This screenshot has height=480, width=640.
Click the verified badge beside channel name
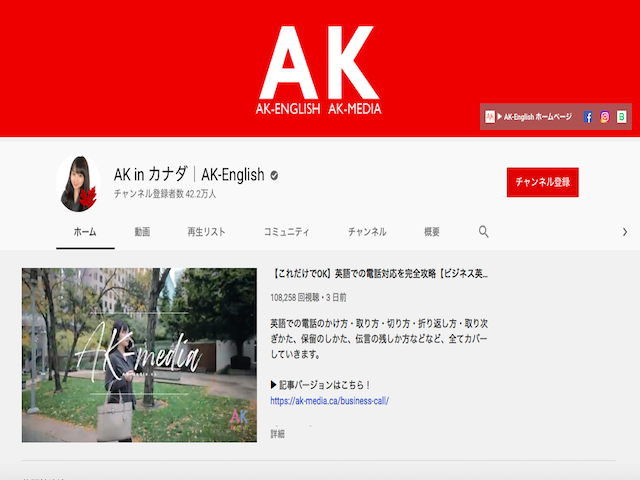pyautogui.click(x=274, y=176)
